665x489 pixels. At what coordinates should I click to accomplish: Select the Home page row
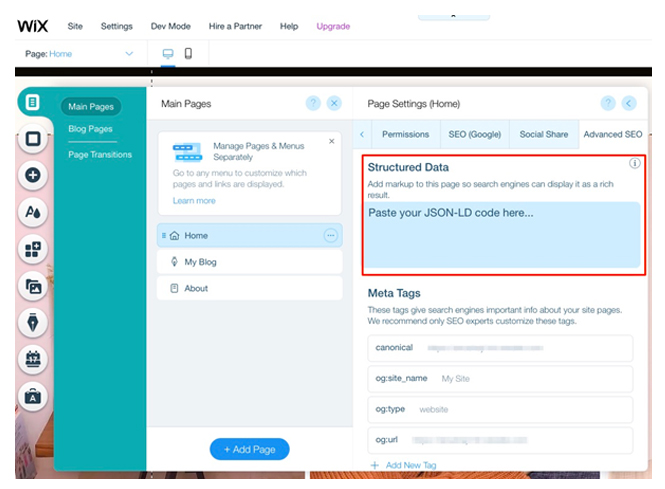click(x=249, y=235)
